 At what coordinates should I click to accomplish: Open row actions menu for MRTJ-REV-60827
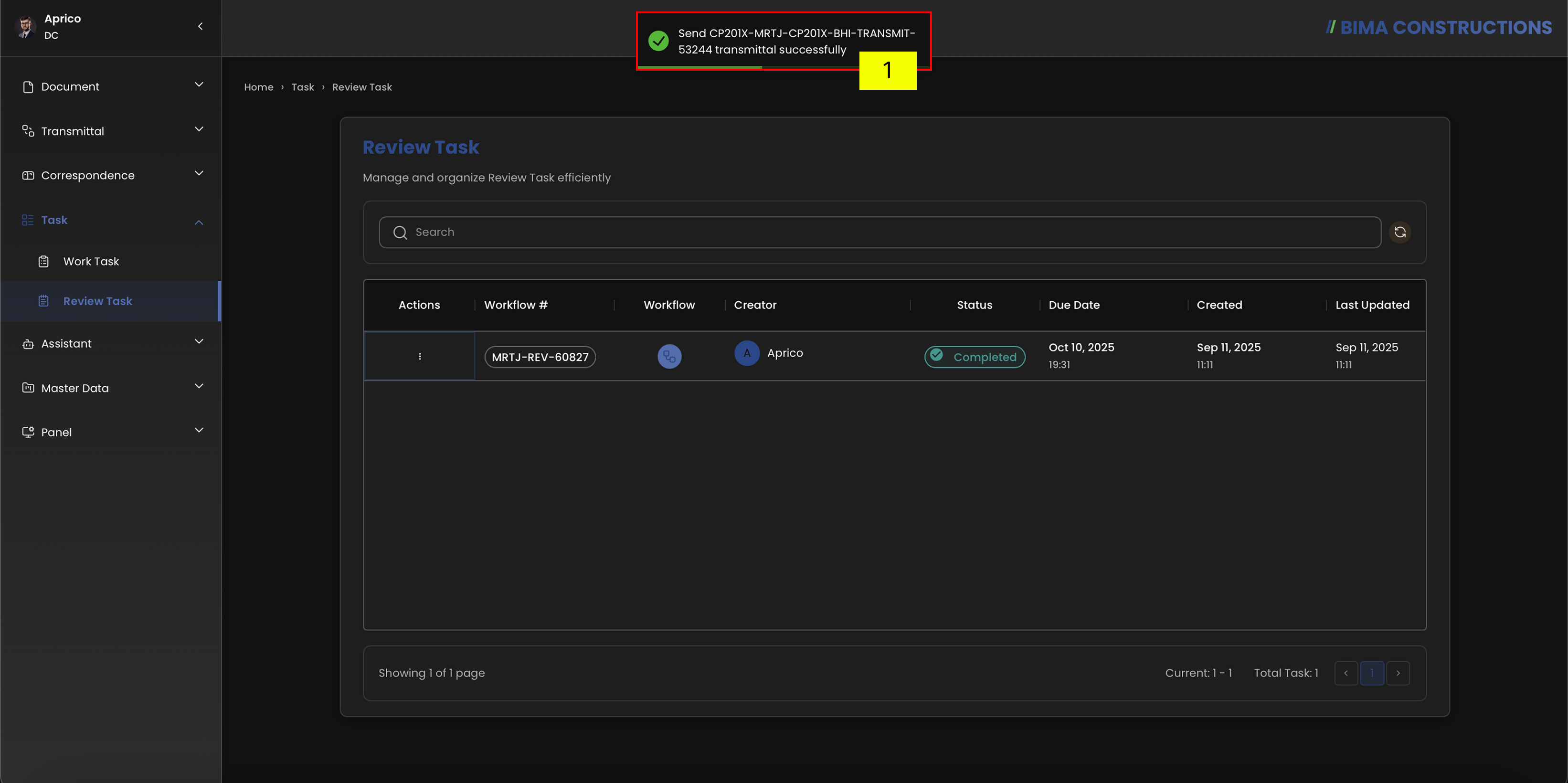coord(419,356)
